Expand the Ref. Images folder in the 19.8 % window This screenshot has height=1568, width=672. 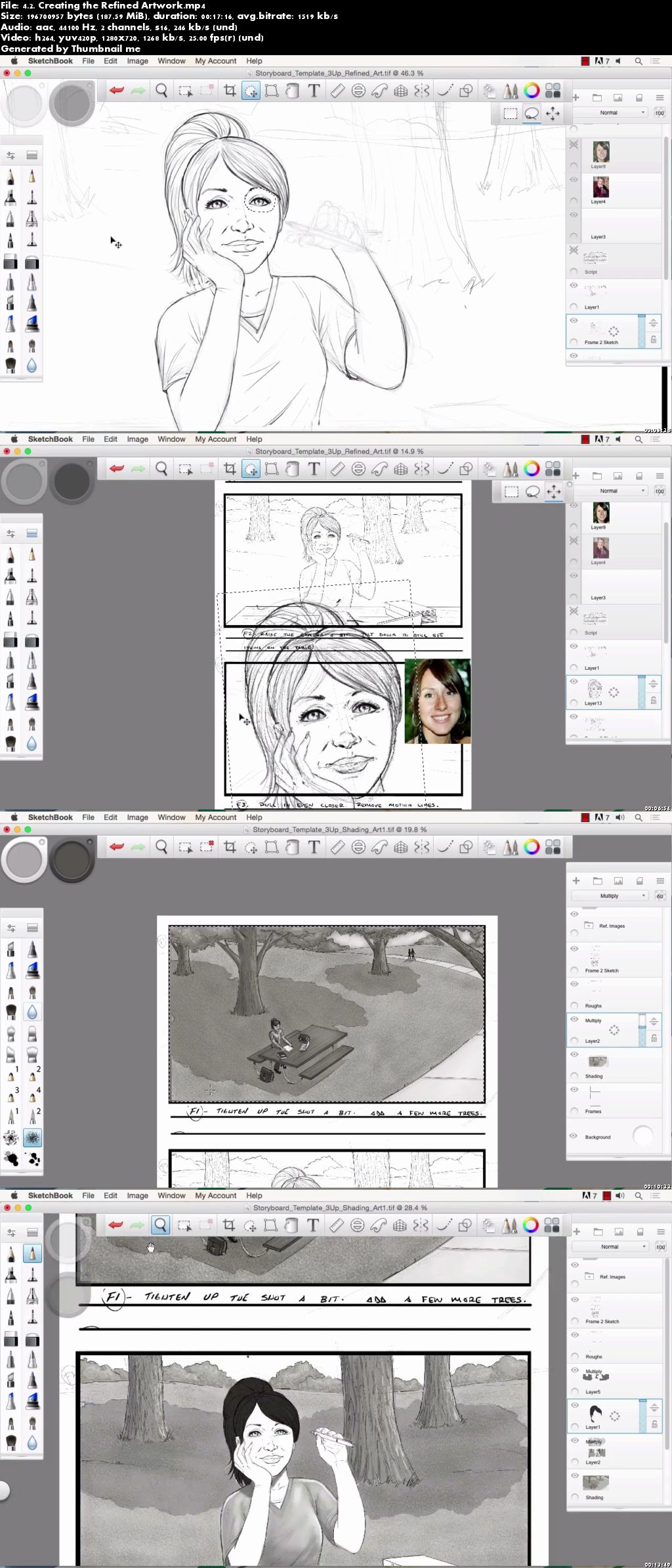590,926
